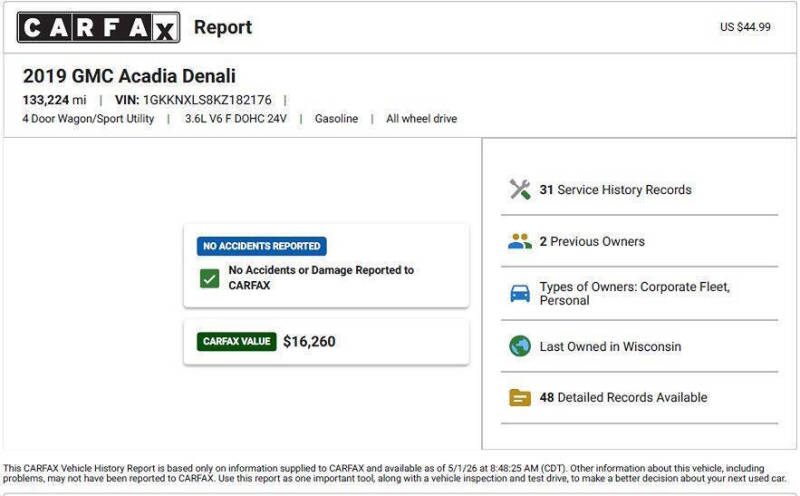Image resolution: width=800 pixels, height=496 pixels.
Task: Click the previous owners people icon
Action: point(520,241)
